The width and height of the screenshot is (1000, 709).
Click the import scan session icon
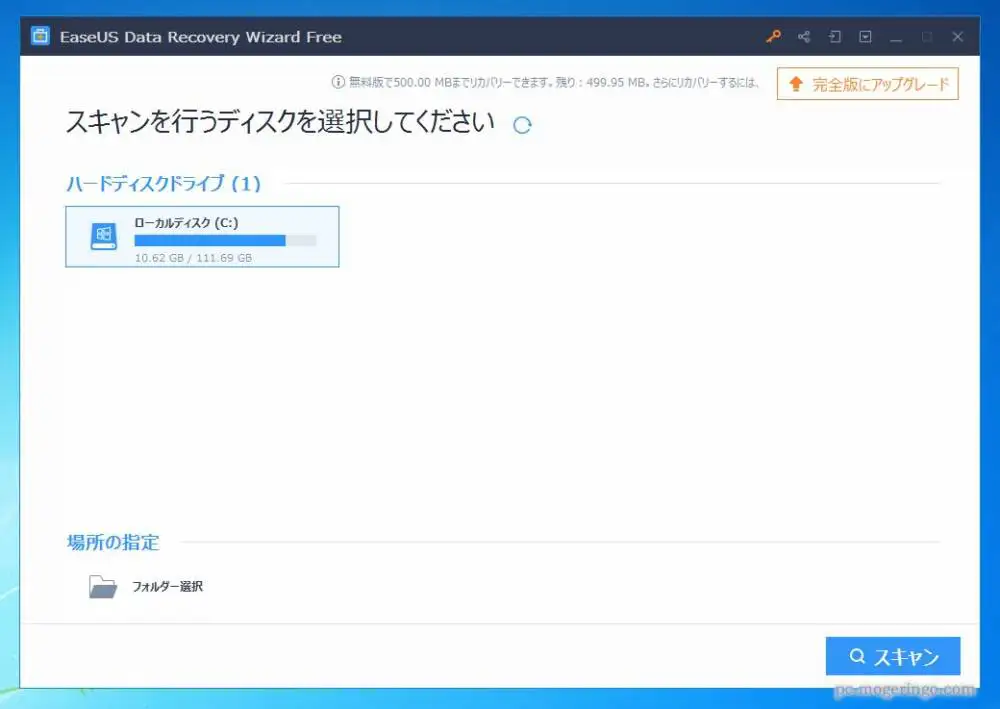tap(834, 37)
